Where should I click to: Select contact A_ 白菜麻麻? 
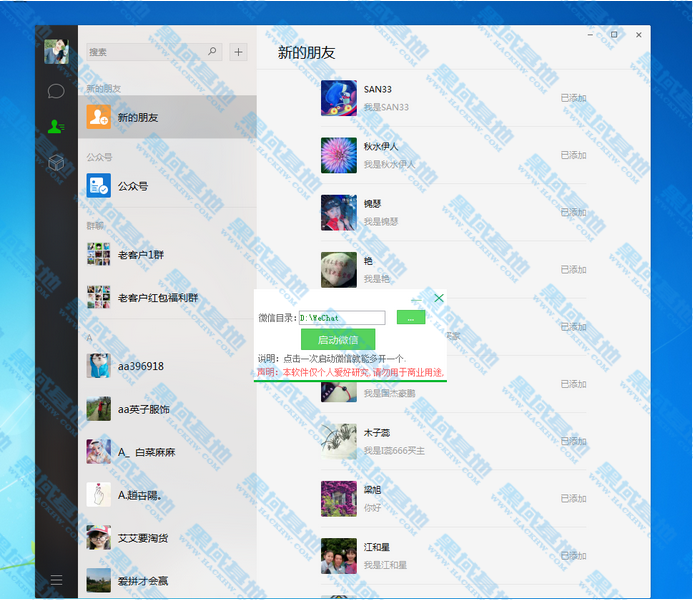tap(167, 452)
